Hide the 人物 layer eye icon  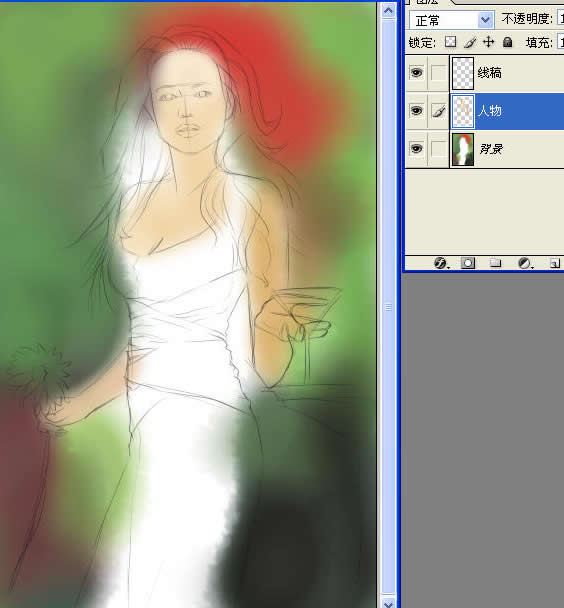point(416,111)
